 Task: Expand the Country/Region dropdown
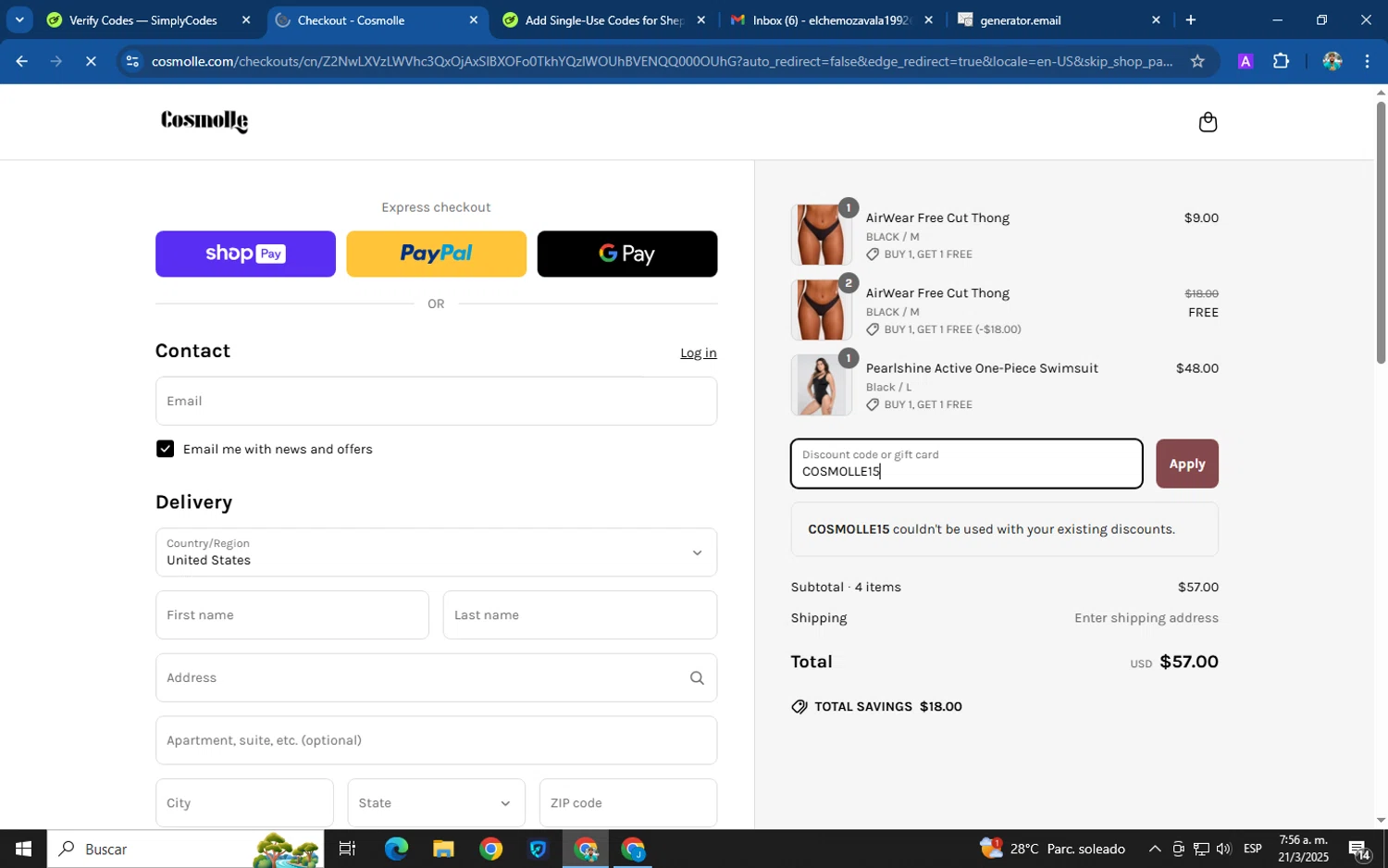point(436,552)
